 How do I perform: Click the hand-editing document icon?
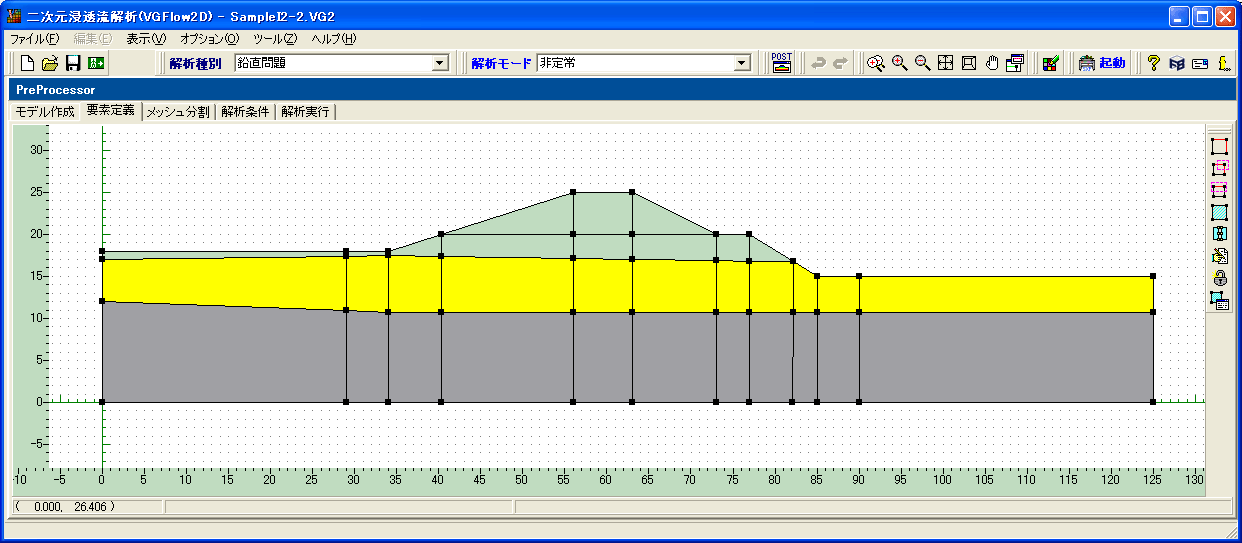pyautogui.click(x=1219, y=255)
